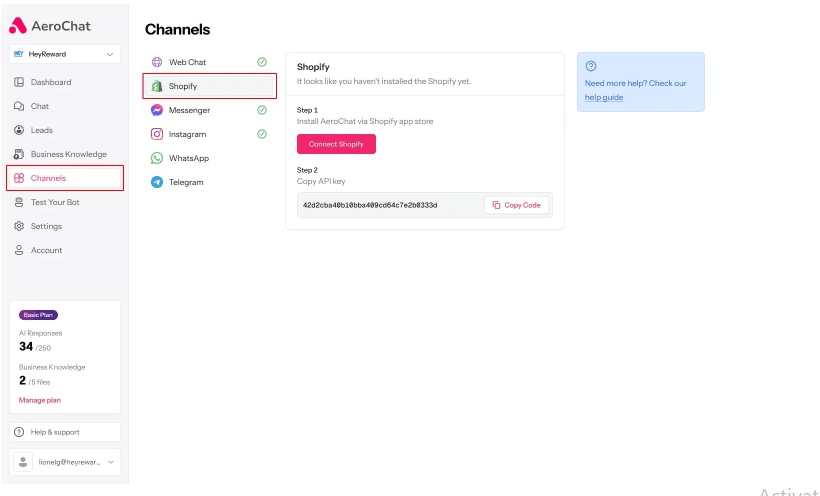Click the Web Chat globe icon
820x496 pixels.
157,62
